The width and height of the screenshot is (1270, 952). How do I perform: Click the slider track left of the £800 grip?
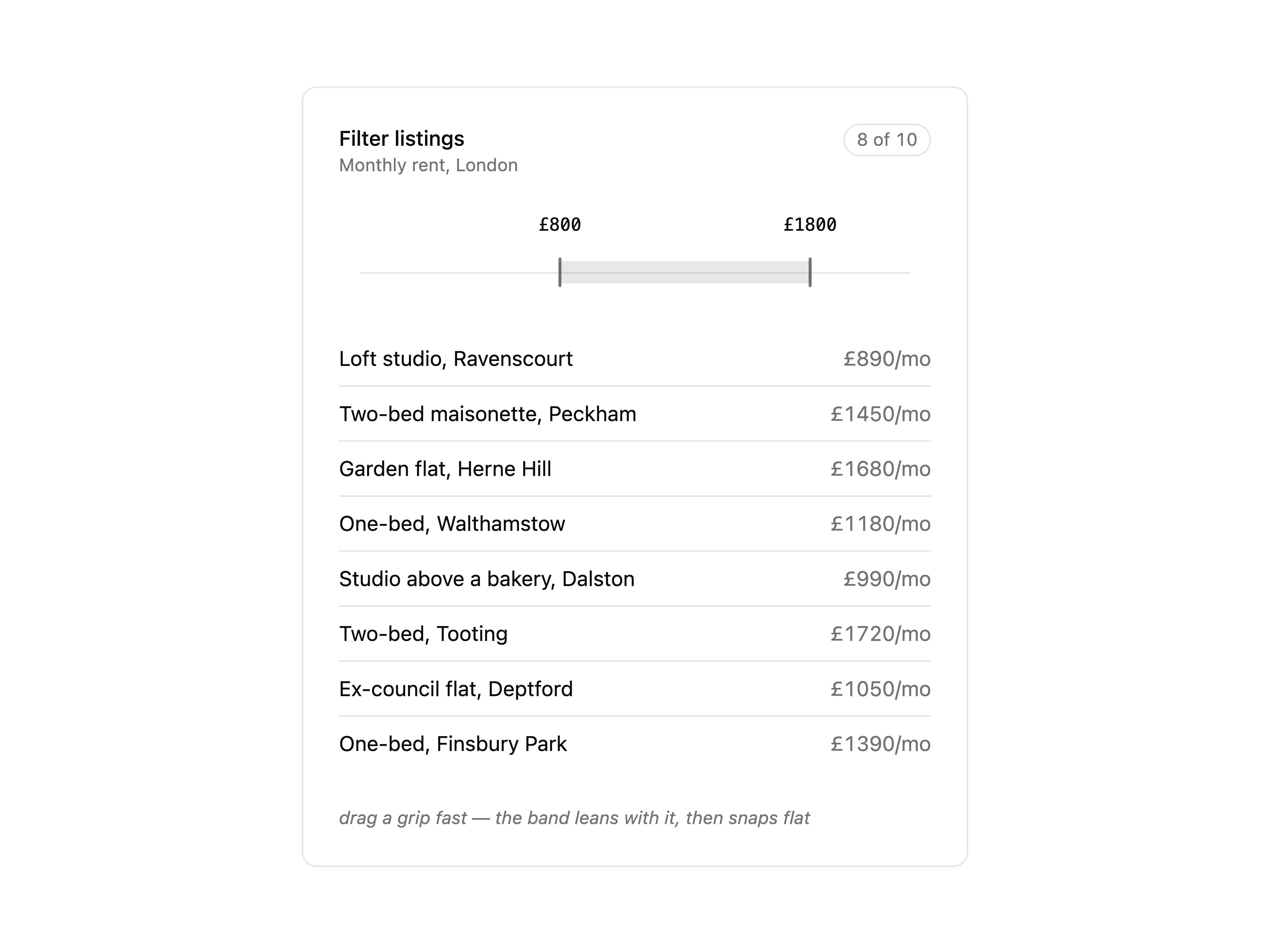coord(459,273)
